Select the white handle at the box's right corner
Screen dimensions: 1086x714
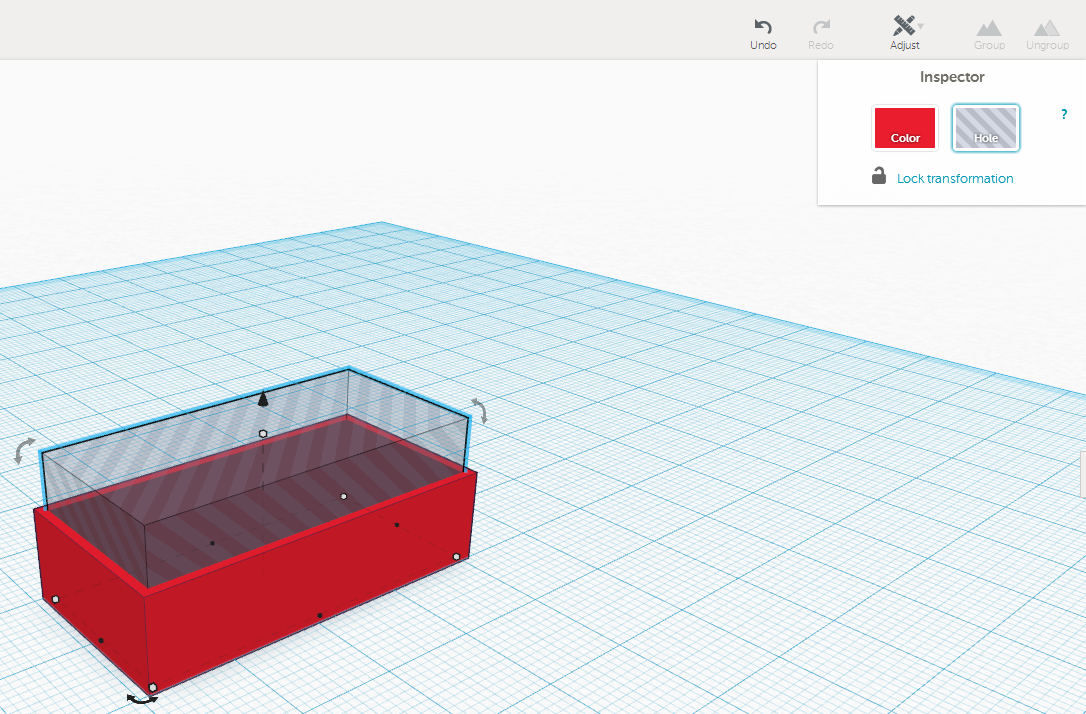click(456, 557)
